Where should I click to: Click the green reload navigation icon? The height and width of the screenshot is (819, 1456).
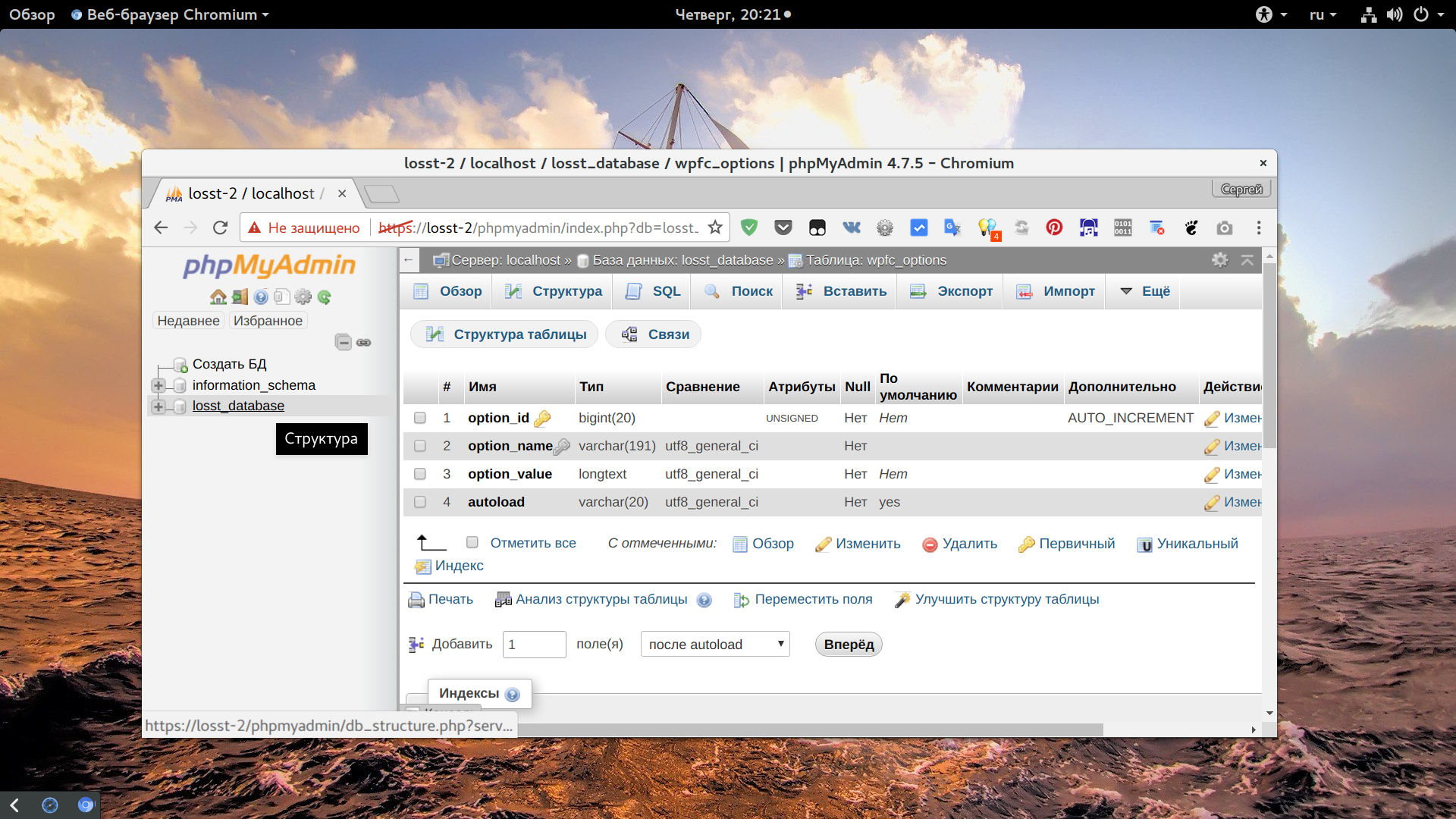(x=325, y=297)
